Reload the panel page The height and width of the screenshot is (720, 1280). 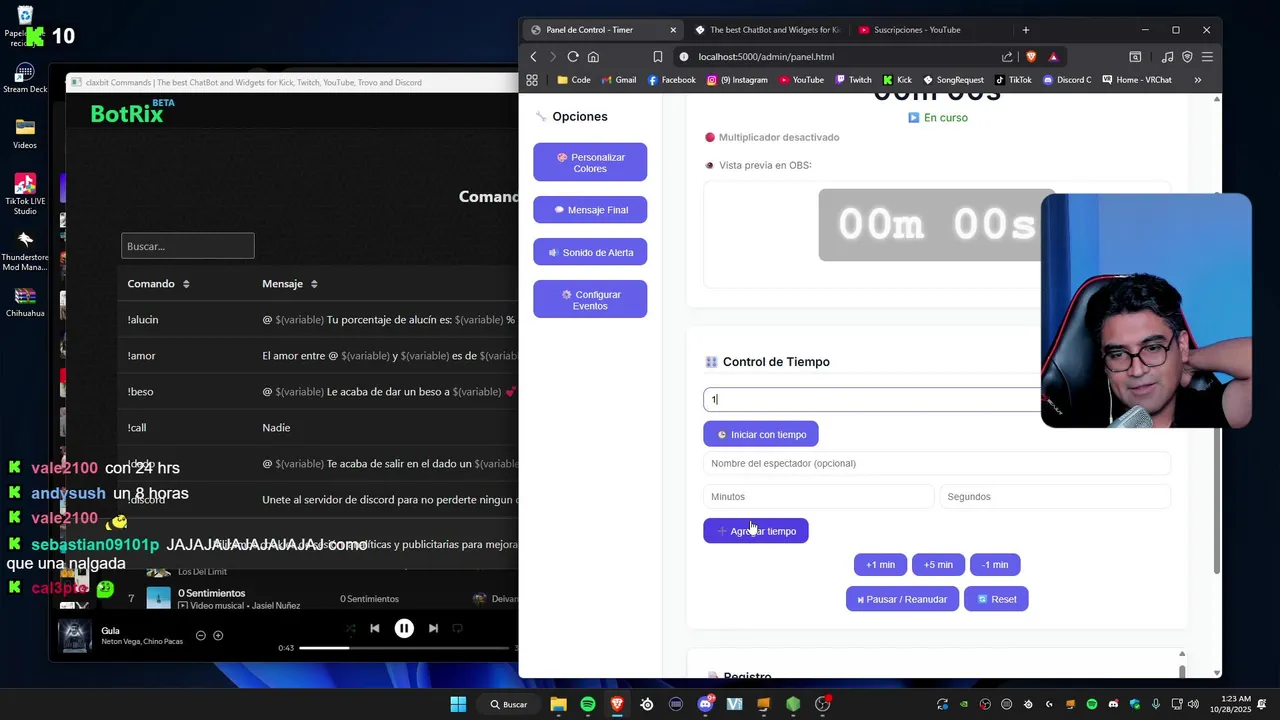click(x=573, y=57)
